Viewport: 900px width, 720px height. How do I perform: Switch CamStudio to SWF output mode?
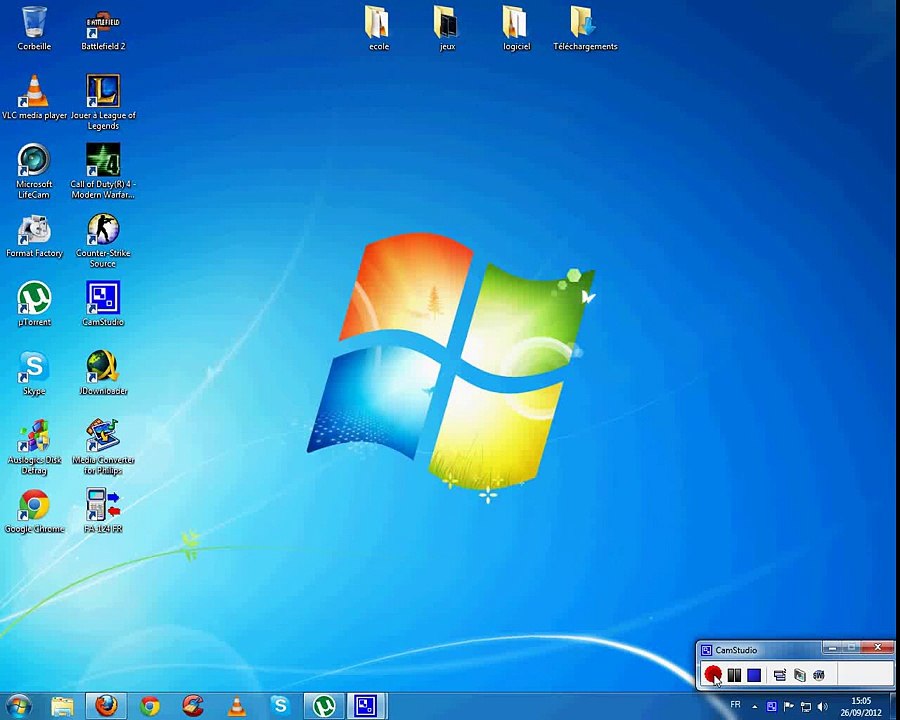point(819,675)
